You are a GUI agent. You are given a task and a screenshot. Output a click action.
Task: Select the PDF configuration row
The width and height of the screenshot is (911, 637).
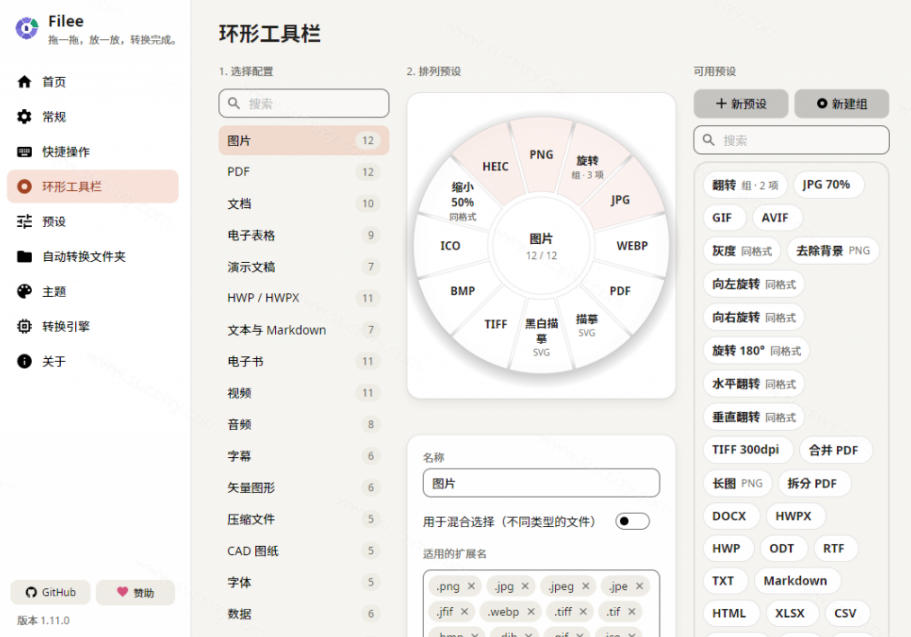[304, 172]
